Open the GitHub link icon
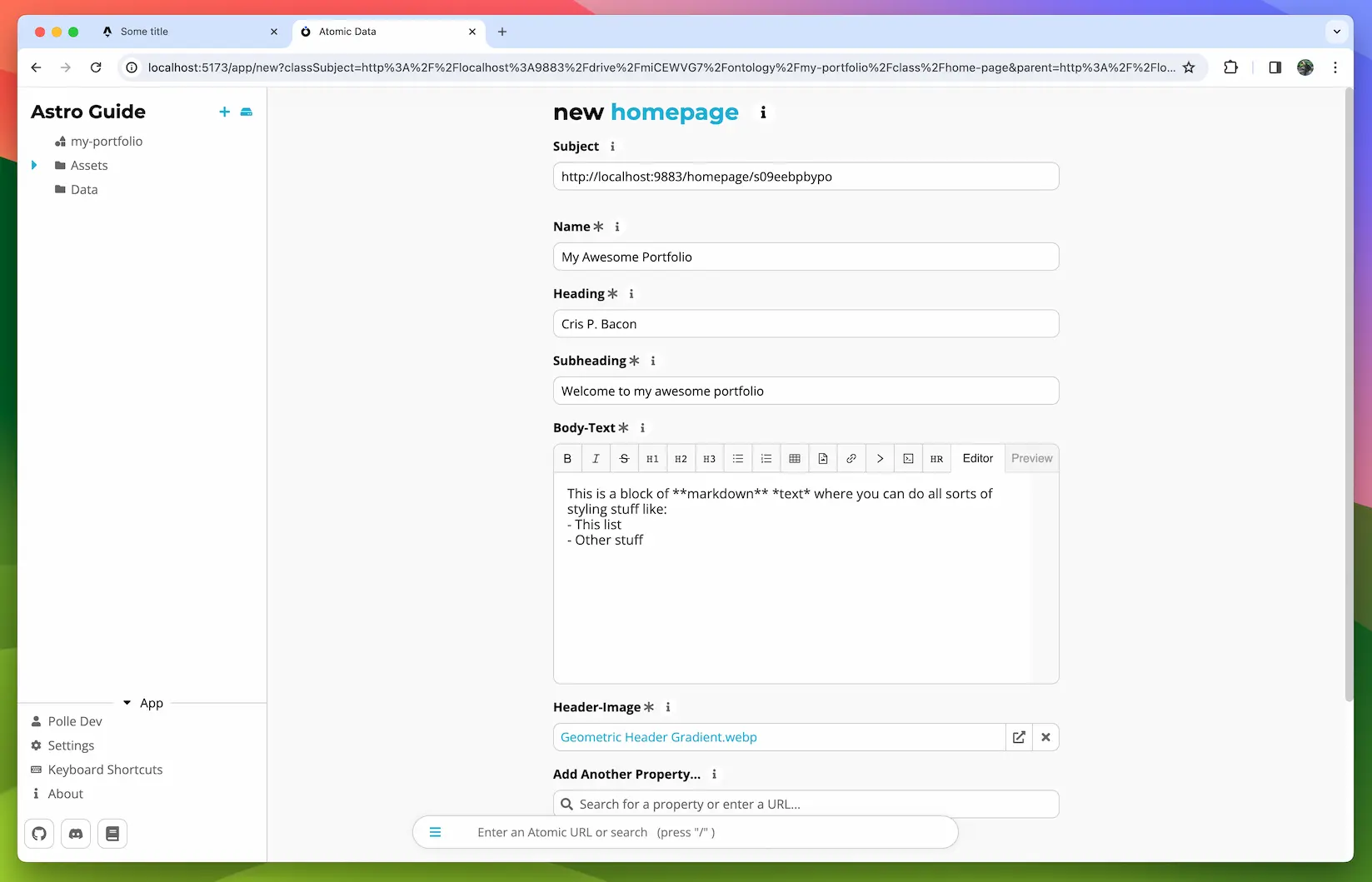 click(x=39, y=834)
